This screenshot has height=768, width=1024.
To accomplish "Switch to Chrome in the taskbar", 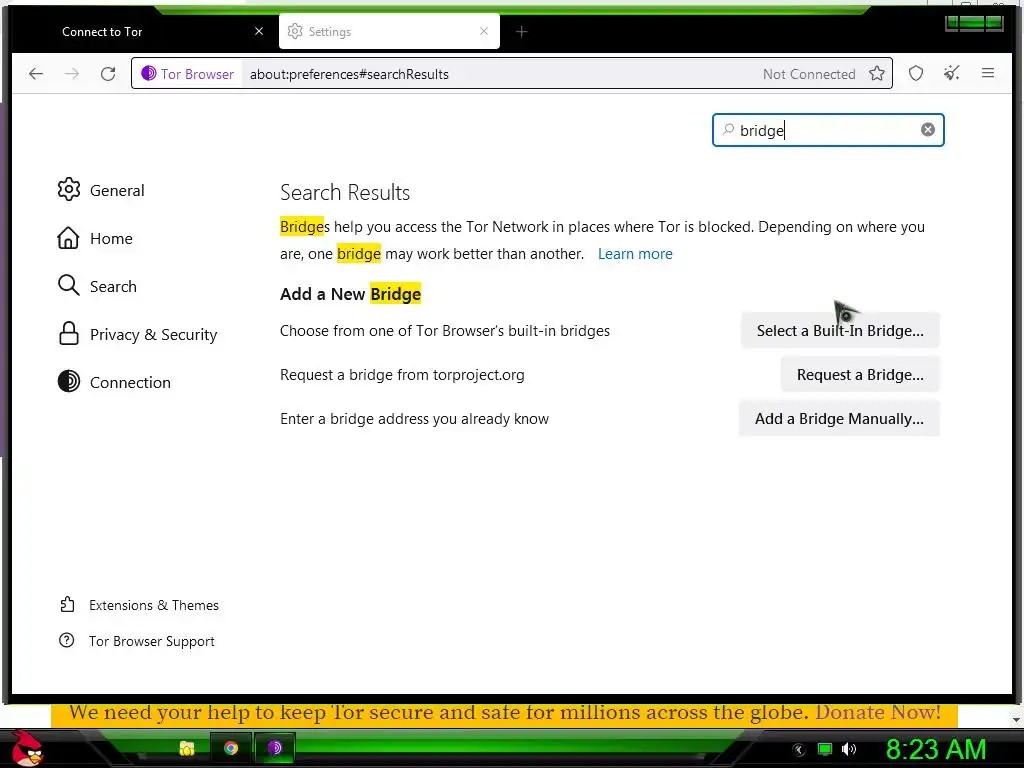I will pyautogui.click(x=231, y=748).
